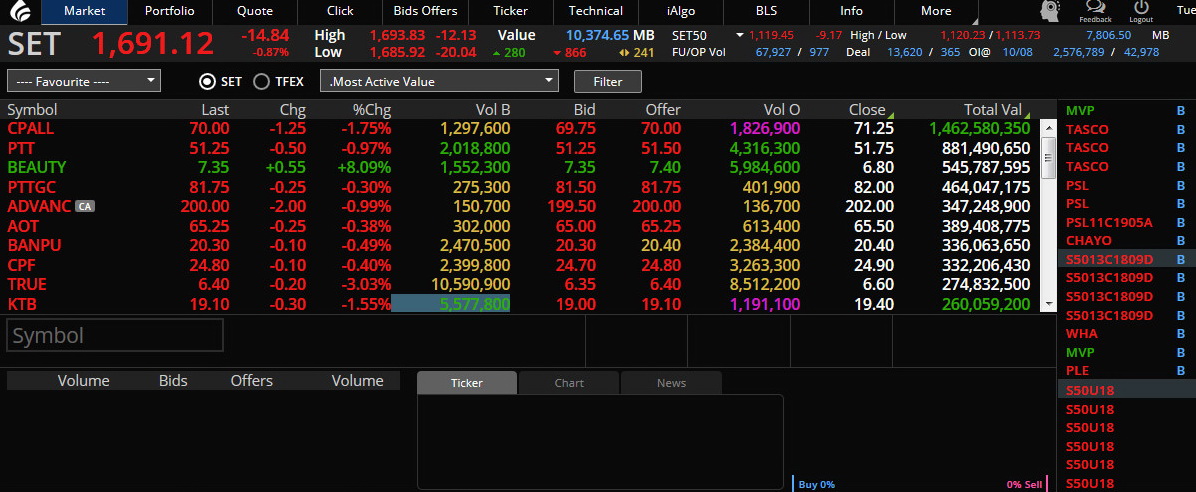The image size is (1196, 492).
Task: Switch to Bids Offers menu tab
Action: tap(425, 11)
